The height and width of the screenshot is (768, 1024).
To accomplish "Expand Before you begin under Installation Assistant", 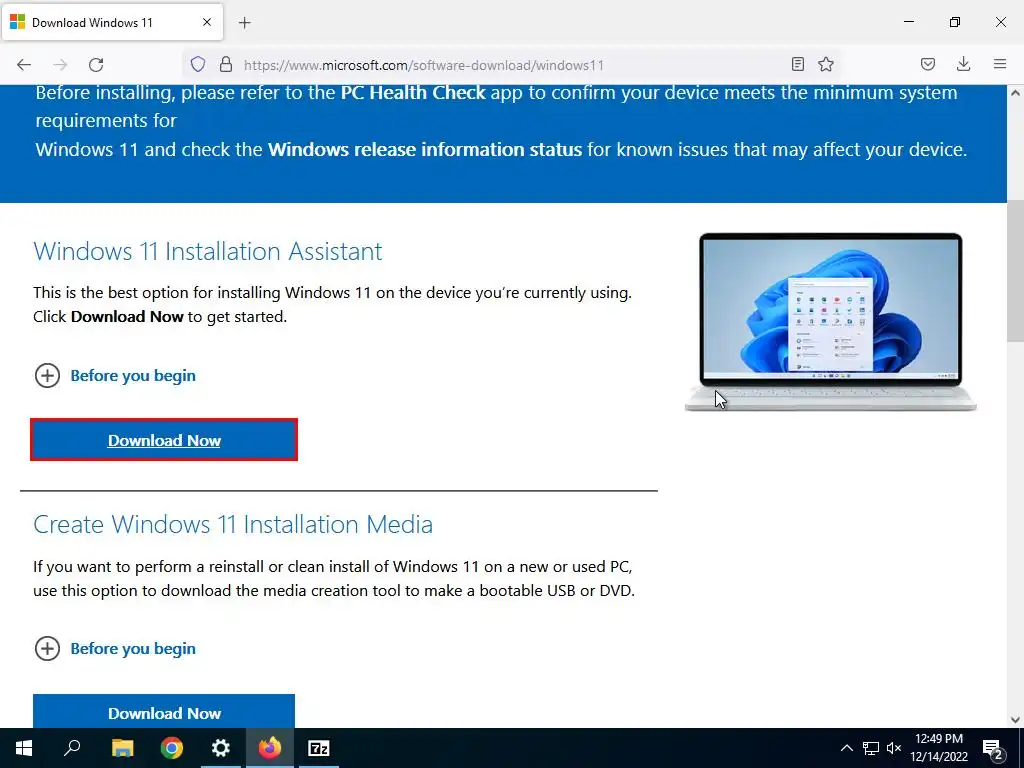I will tap(115, 376).
